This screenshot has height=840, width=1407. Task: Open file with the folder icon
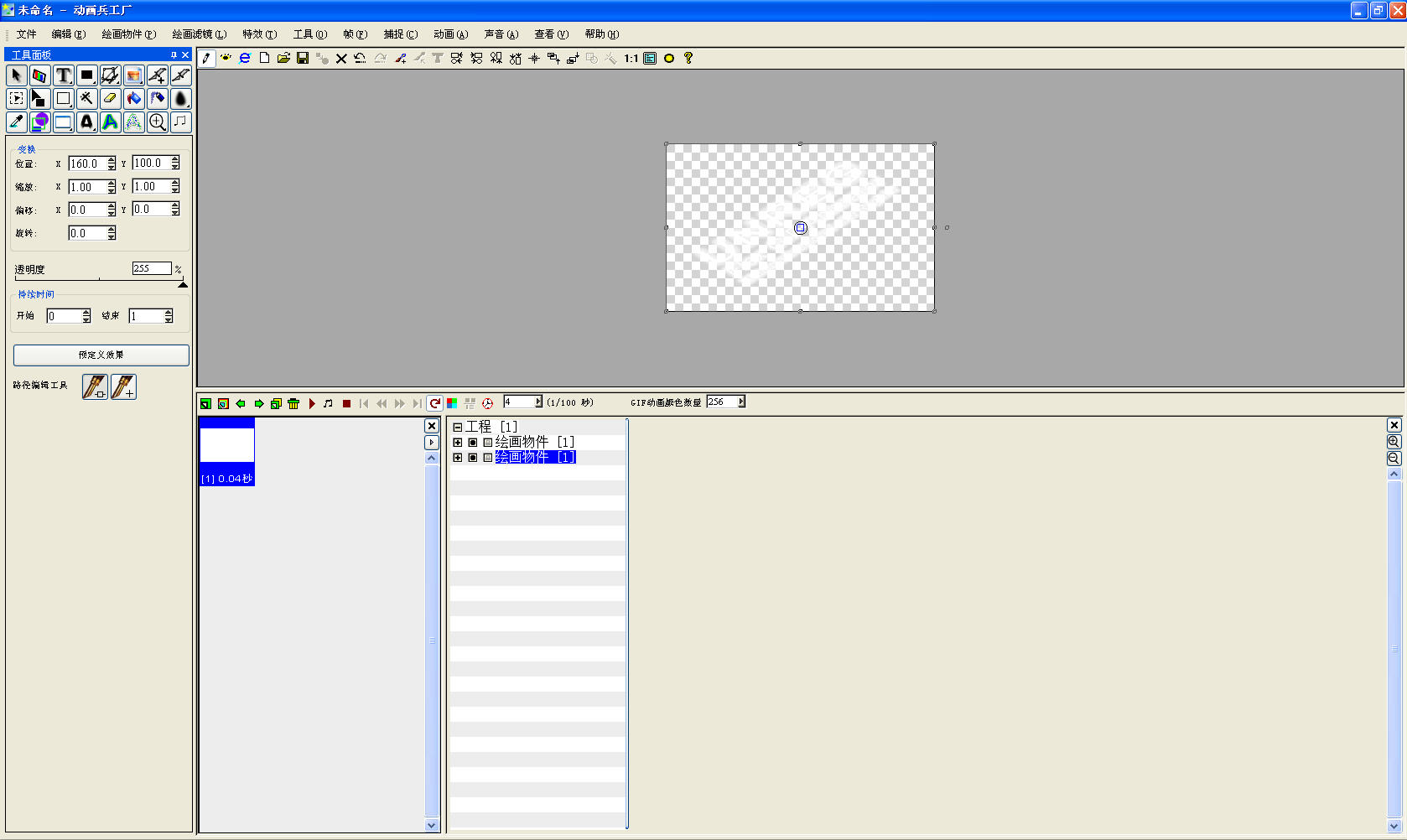coord(283,58)
